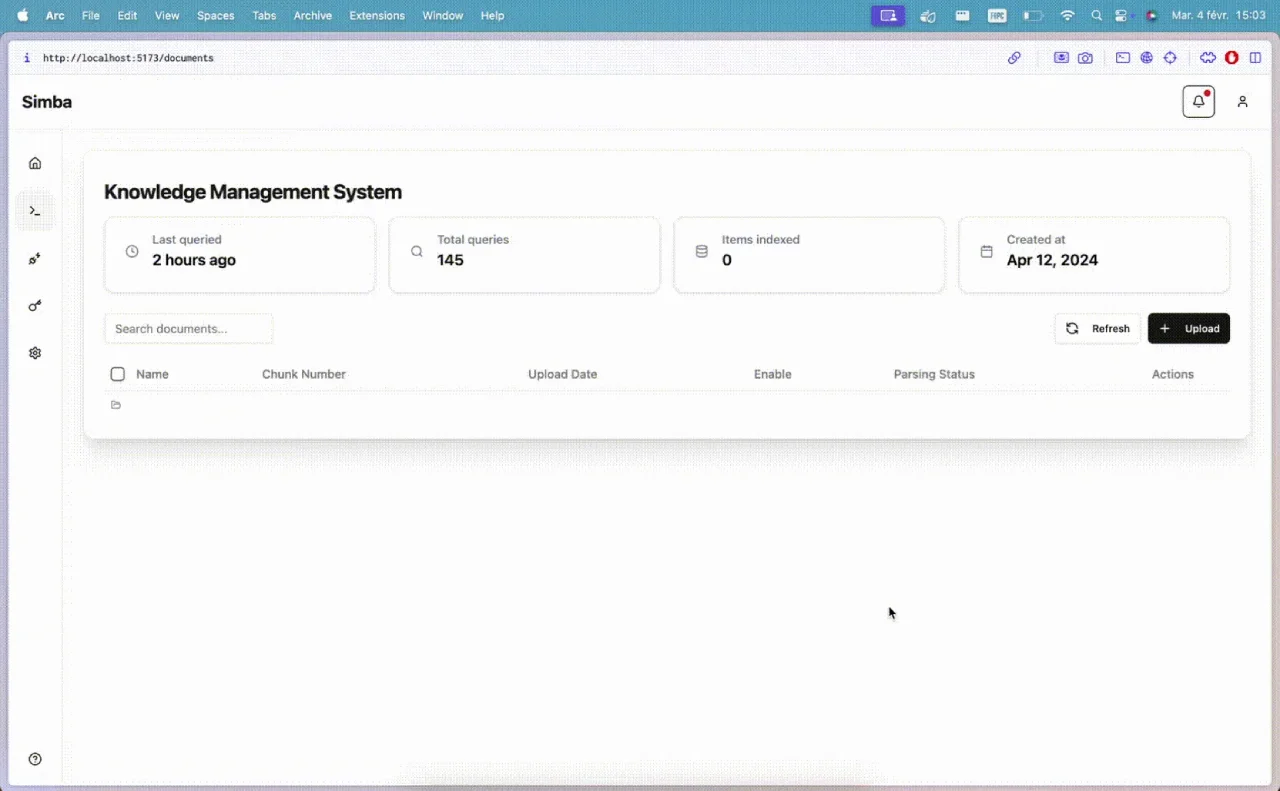Click the Refresh button
Viewport: 1280px width, 791px height.
pos(1097,328)
